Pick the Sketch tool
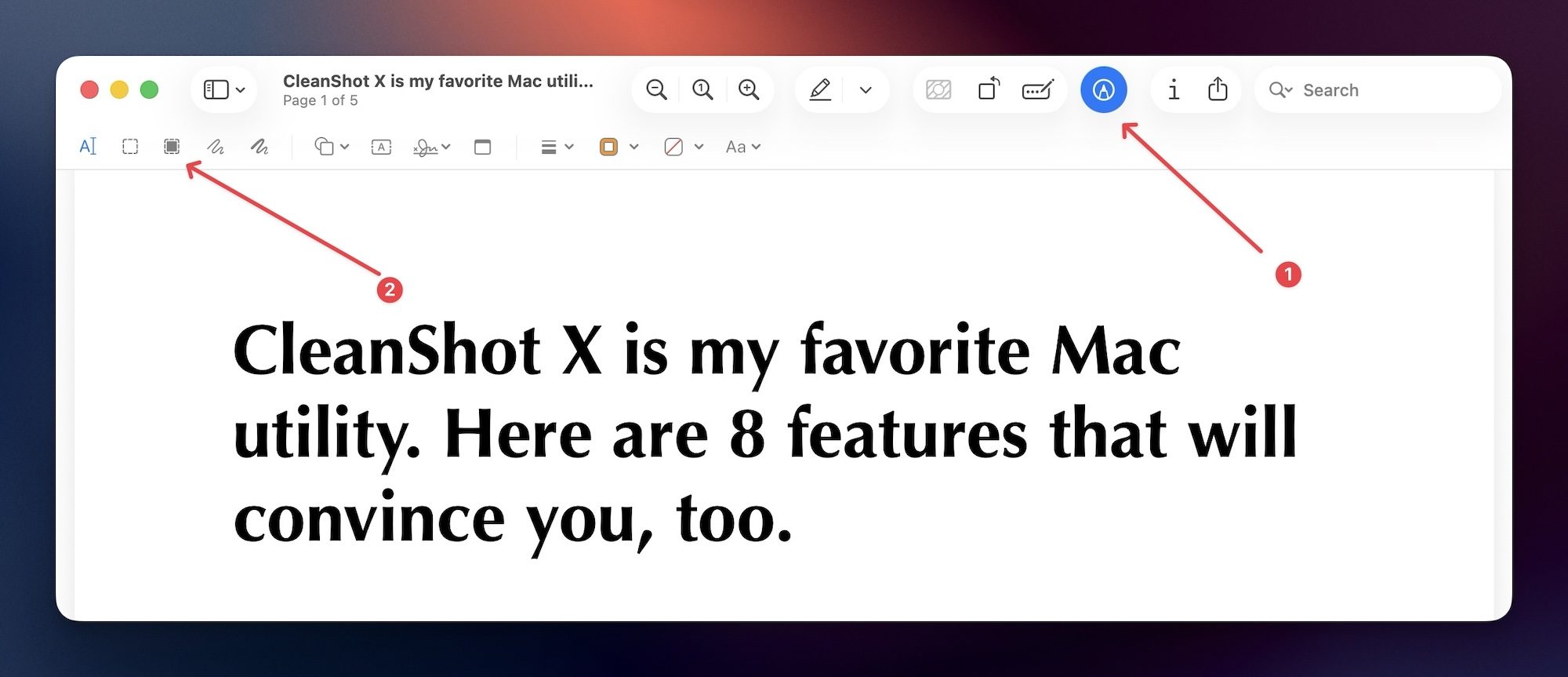 (216, 147)
